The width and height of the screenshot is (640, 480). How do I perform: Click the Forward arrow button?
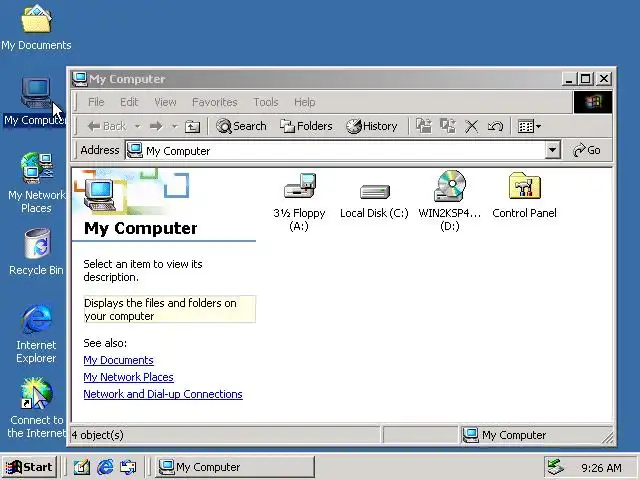[156, 126]
